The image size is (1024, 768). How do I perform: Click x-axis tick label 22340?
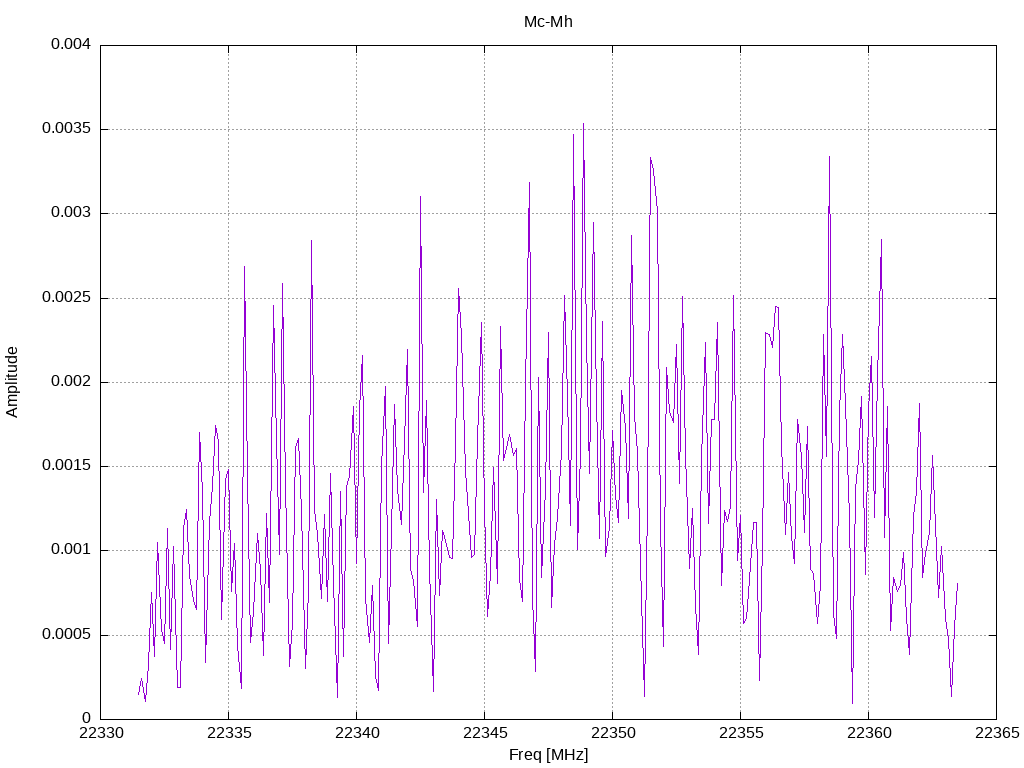click(x=357, y=733)
